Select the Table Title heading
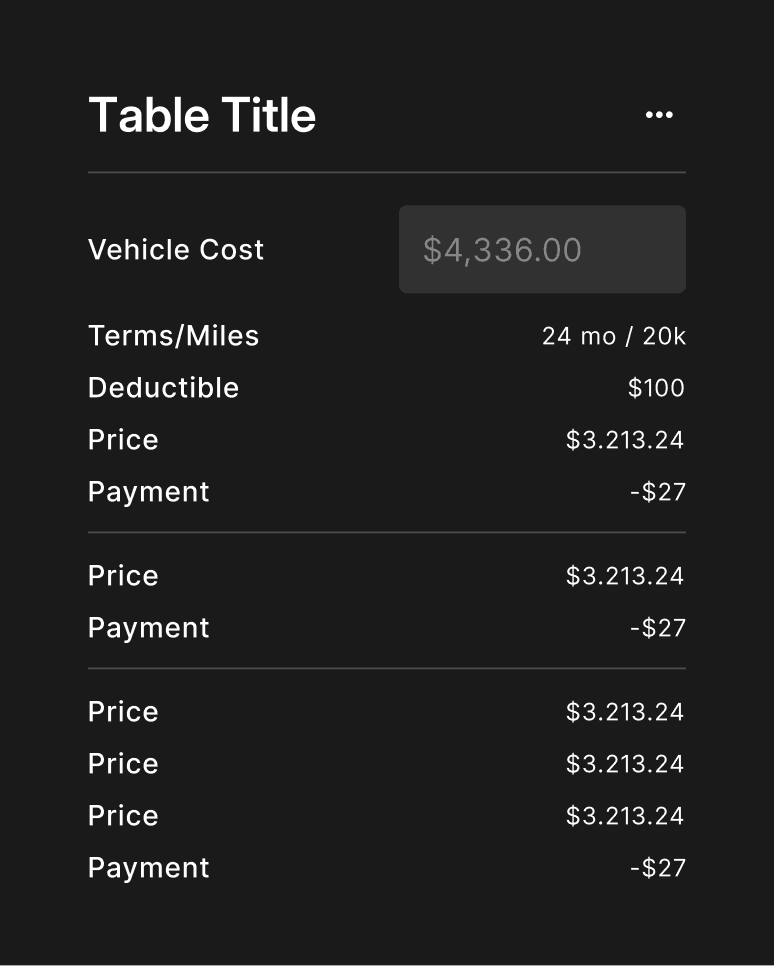 tap(202, 115)
